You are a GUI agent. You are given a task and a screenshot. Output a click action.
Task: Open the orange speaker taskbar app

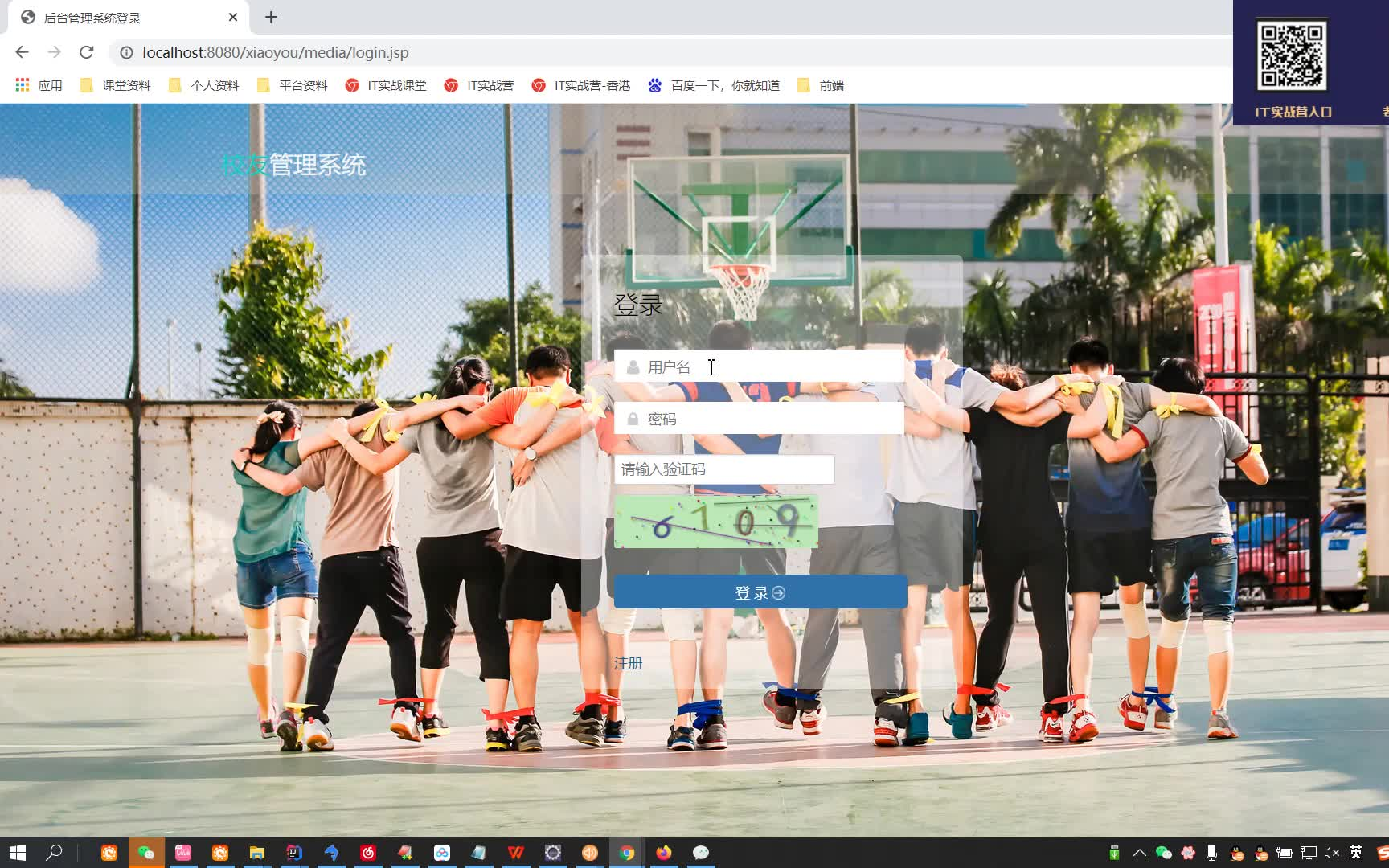tap(590, 853)
